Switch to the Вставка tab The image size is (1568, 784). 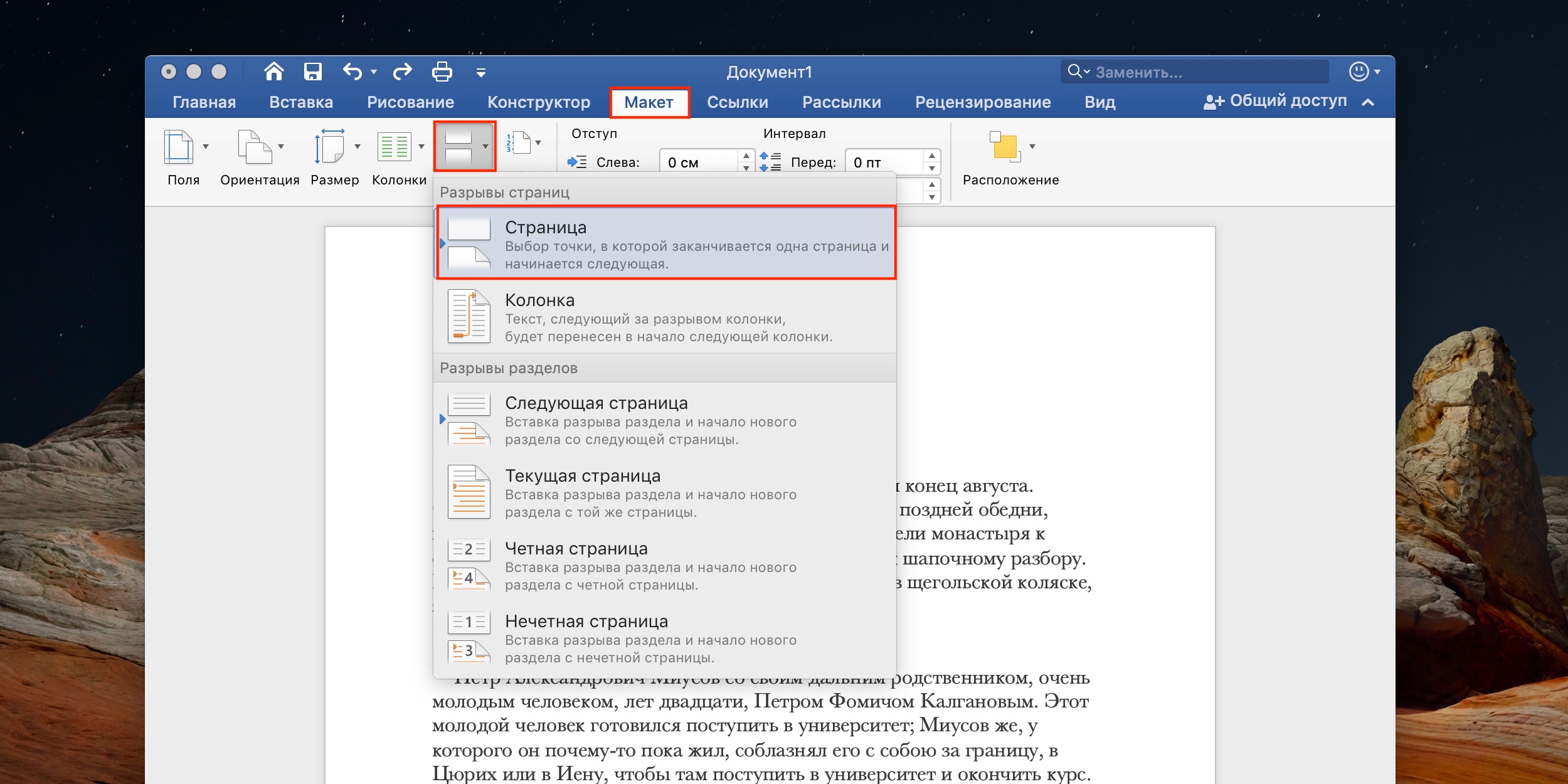tap(301, 102)
